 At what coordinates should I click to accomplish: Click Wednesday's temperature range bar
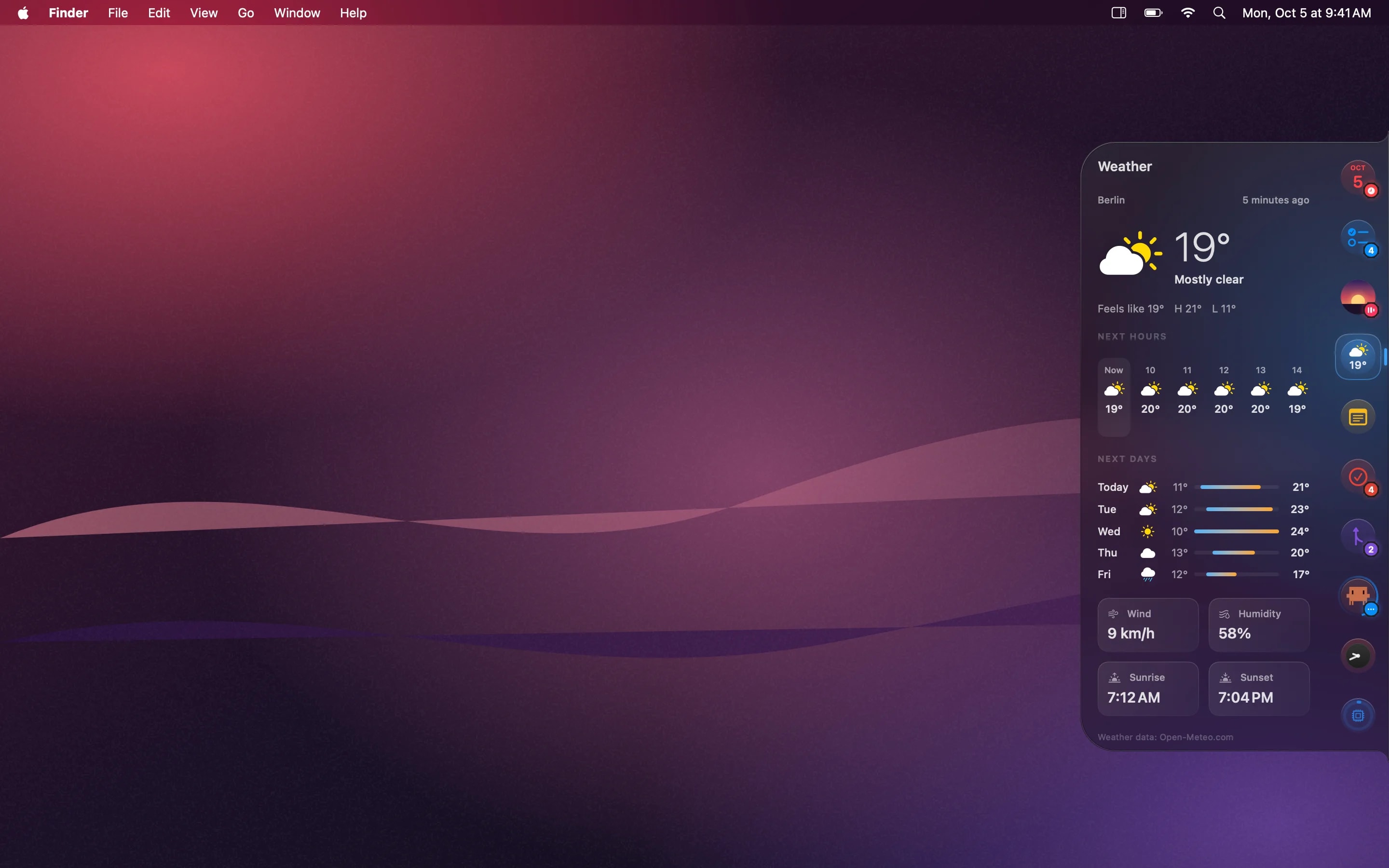click(x=1236, y=531)
